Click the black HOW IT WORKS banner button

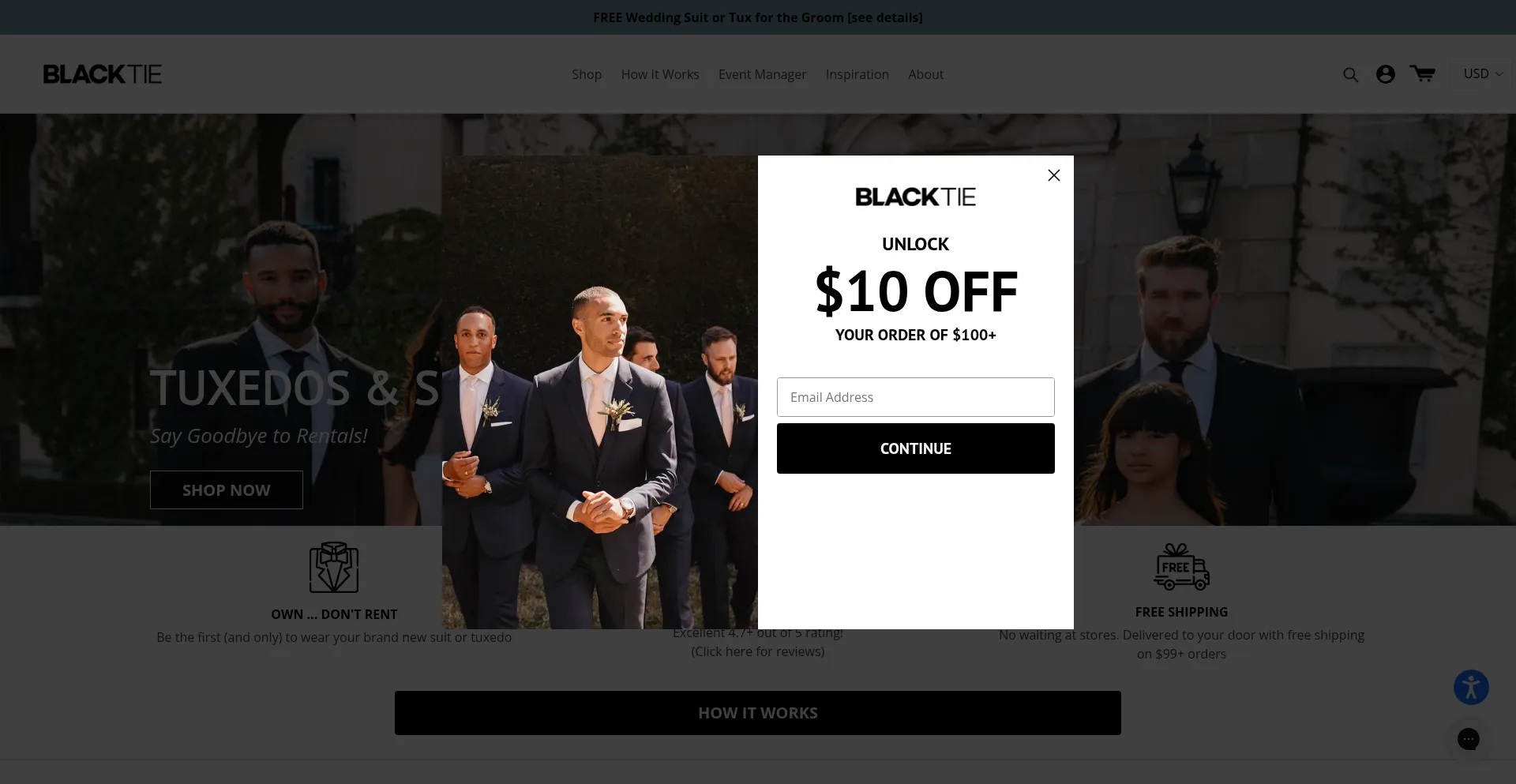click(x=757, y=713)
